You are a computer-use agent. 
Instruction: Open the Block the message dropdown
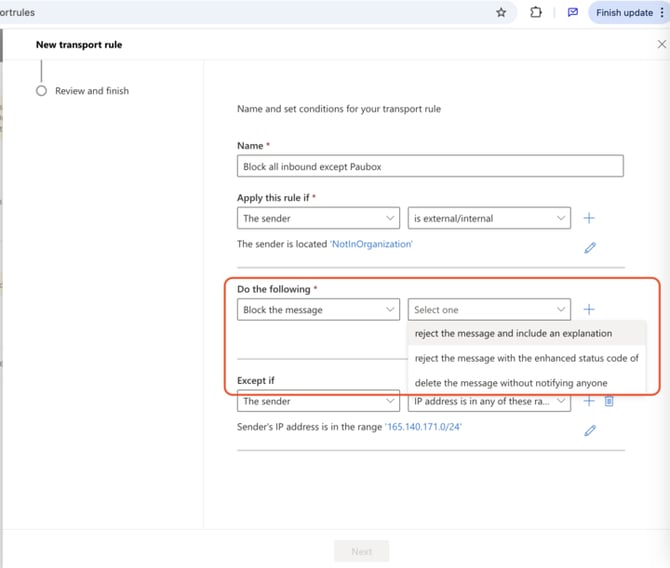318,310
